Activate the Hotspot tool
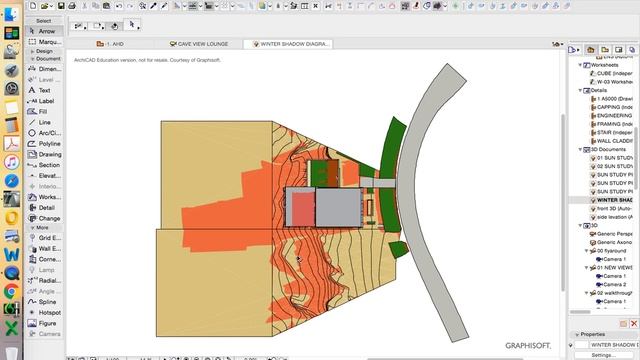This screenshot has height=360, width=640. 44,312
